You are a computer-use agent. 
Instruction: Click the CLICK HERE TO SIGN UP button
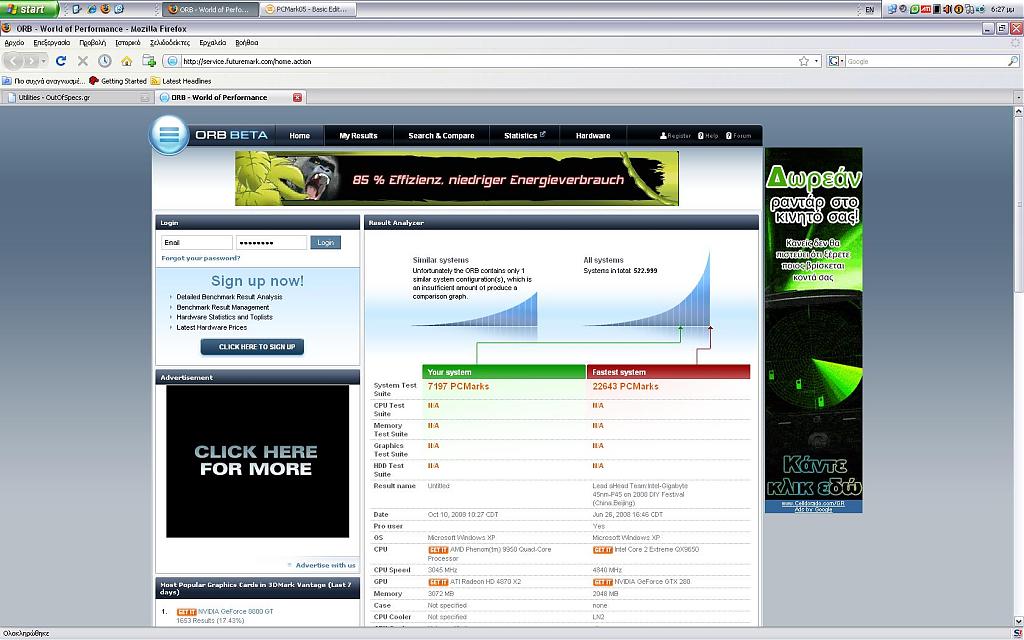[252, 347]
